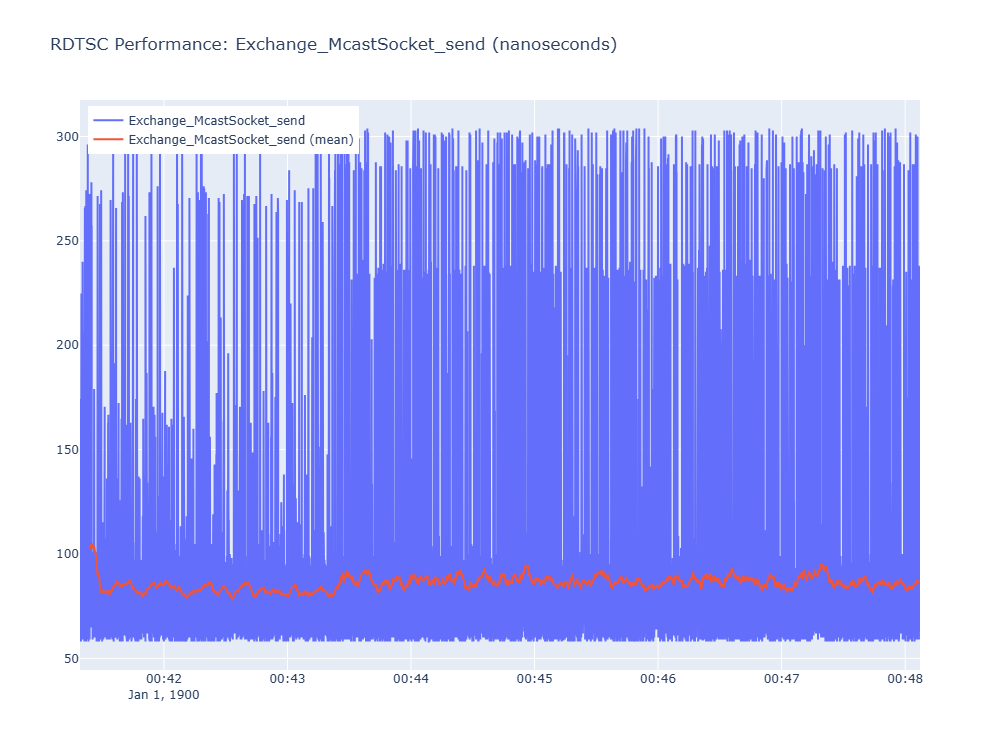Click the 00:42 x-axis tick label
Screen dimensions: 1000x750
point(164,679)
